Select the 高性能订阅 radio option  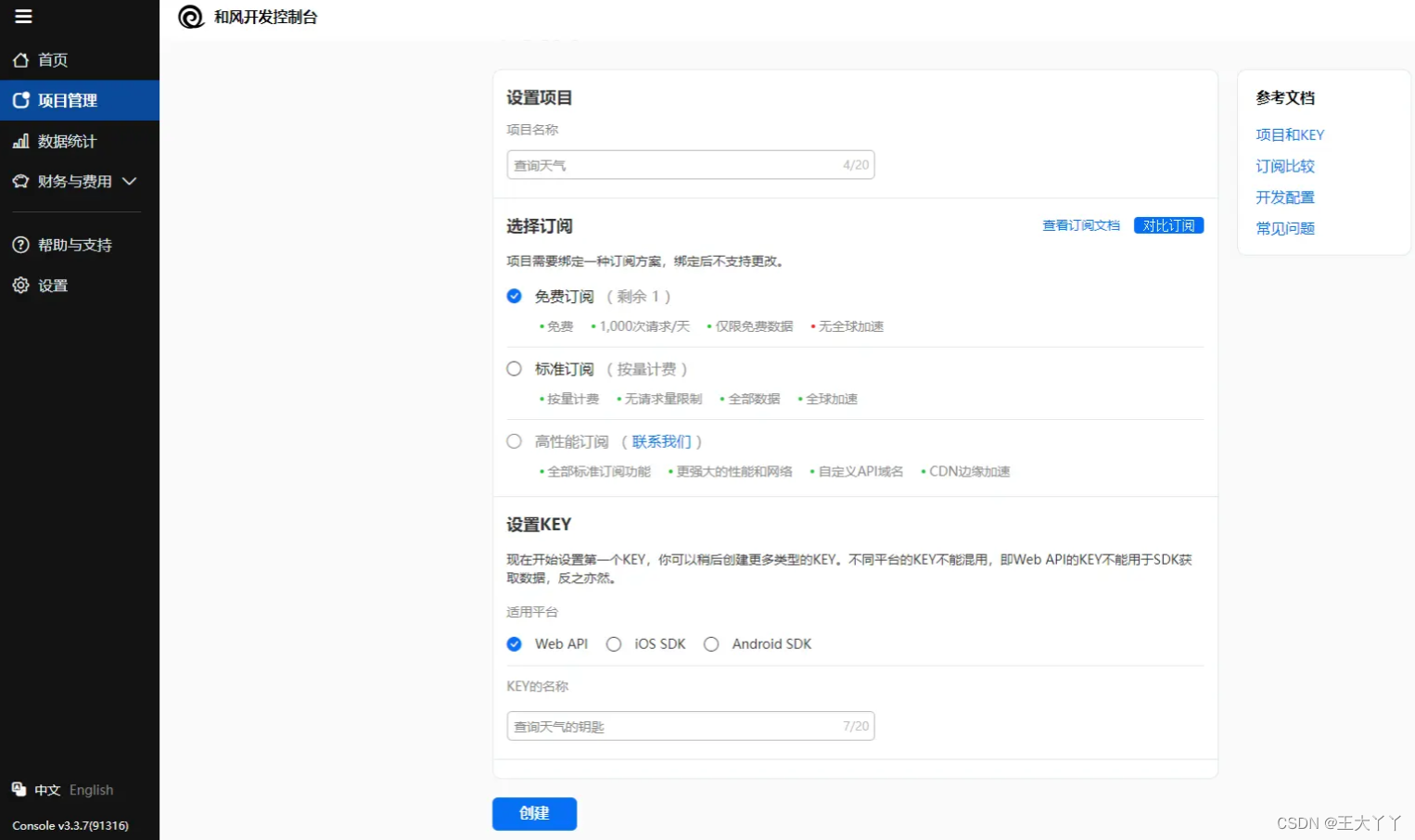tap(515, 441)
